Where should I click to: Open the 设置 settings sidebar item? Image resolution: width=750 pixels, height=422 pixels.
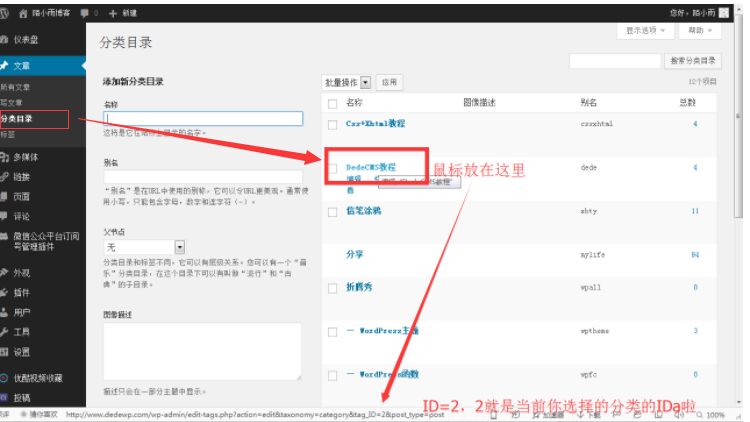21,351
